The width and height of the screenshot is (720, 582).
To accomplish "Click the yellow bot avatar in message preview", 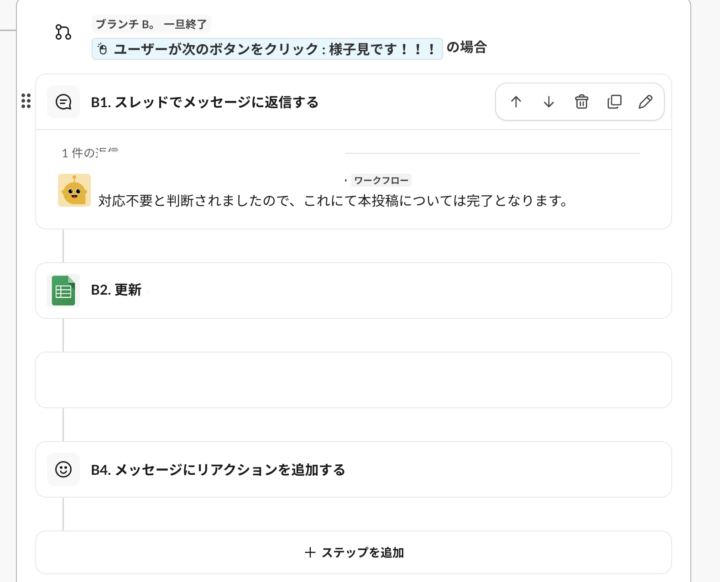I will (x=74, y=190).
